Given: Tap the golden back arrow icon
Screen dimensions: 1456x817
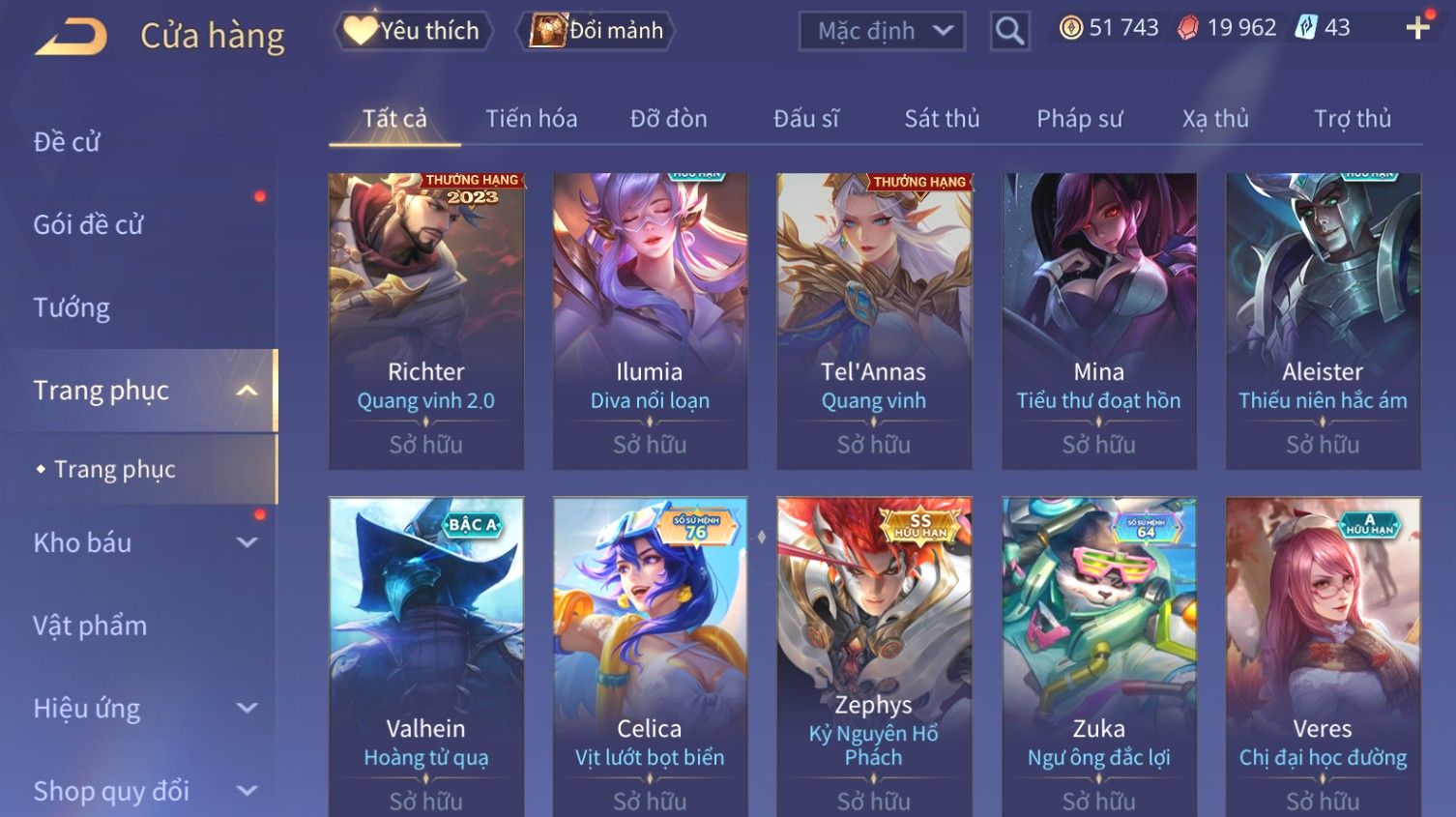Looking at the screenshot, I should pyautogui.click(x=72, y=37).
